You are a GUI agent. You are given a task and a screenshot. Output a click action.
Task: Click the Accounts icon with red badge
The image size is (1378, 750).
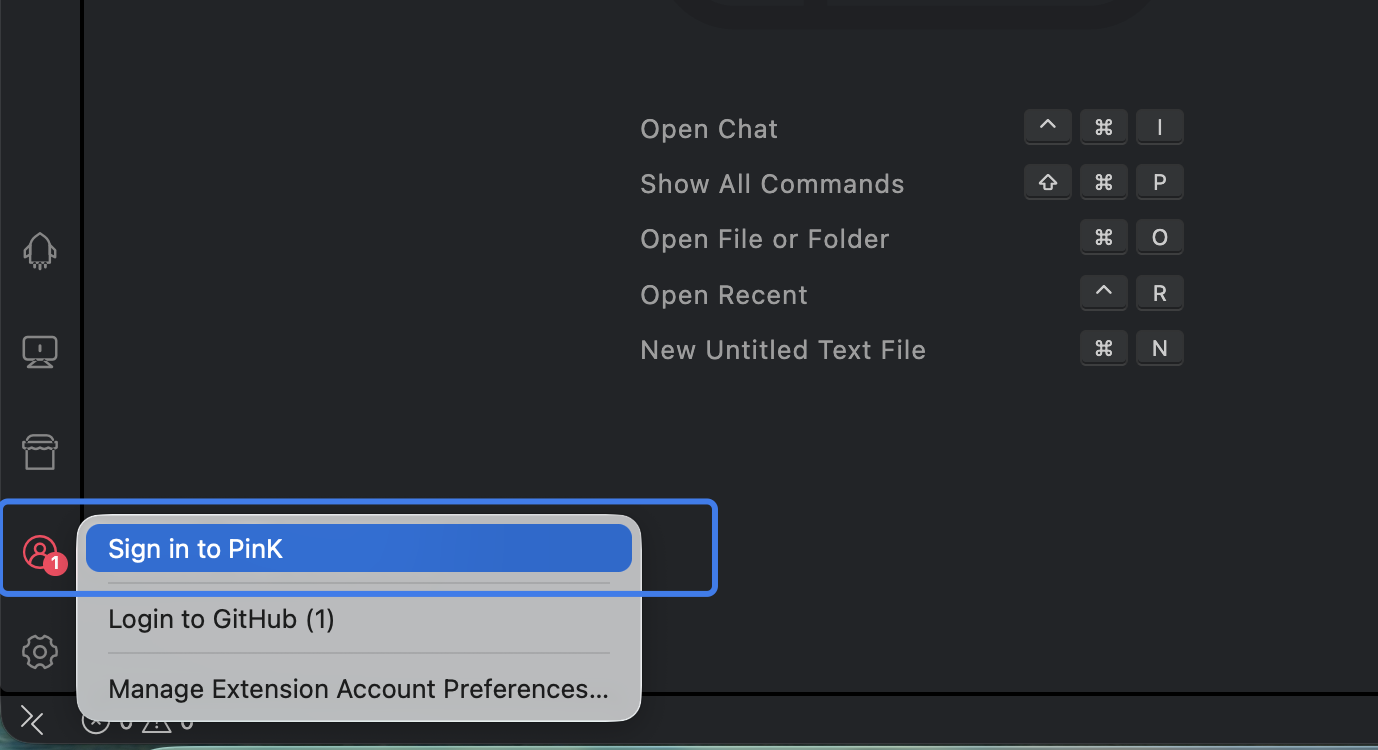click(x=40, y=551)
